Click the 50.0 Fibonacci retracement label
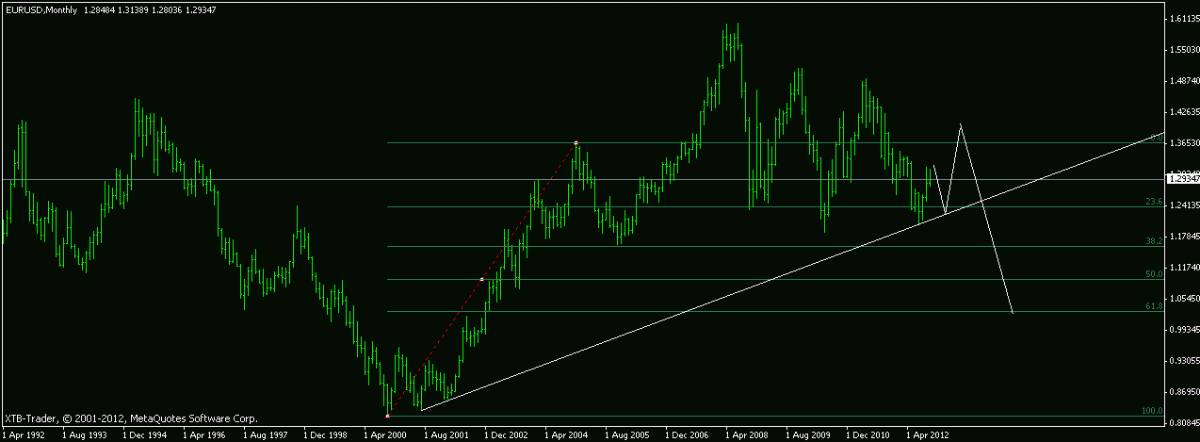1200x442 pixels. click(x=1151, y=273)
